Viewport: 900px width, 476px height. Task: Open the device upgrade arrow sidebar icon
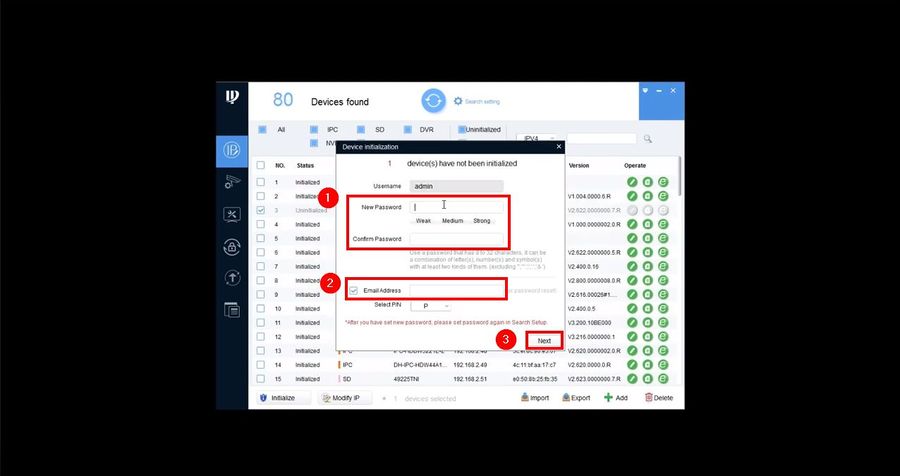click(232, 278)
